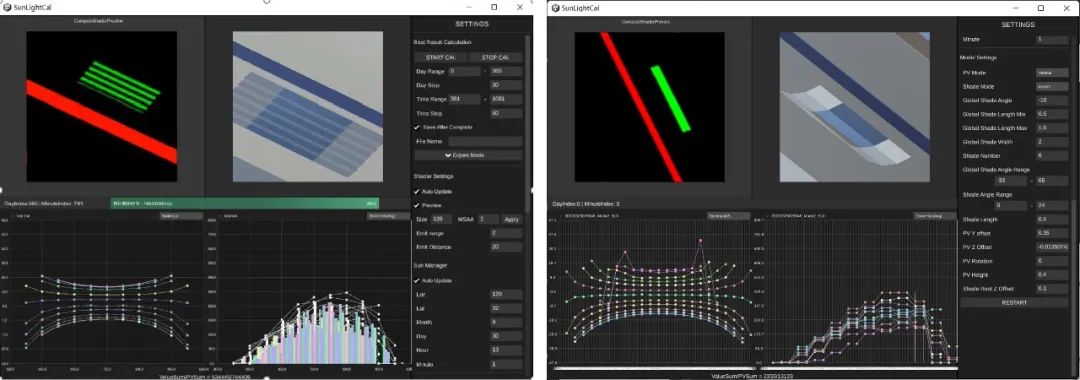Expand the Expert Mode section

click(x=468, y=156)
